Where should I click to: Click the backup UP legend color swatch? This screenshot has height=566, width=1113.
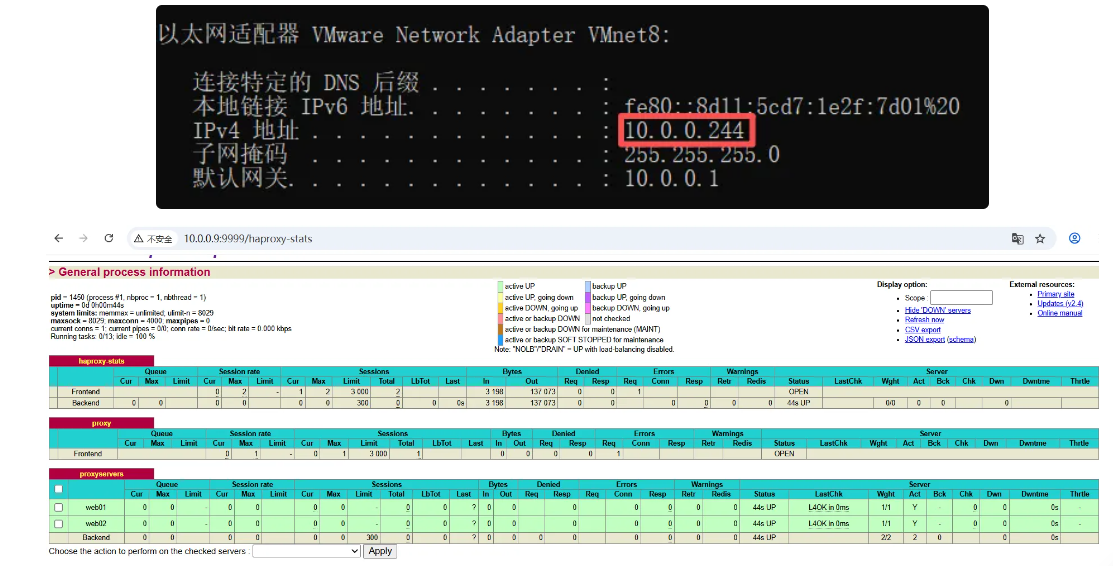pos(588,286)
